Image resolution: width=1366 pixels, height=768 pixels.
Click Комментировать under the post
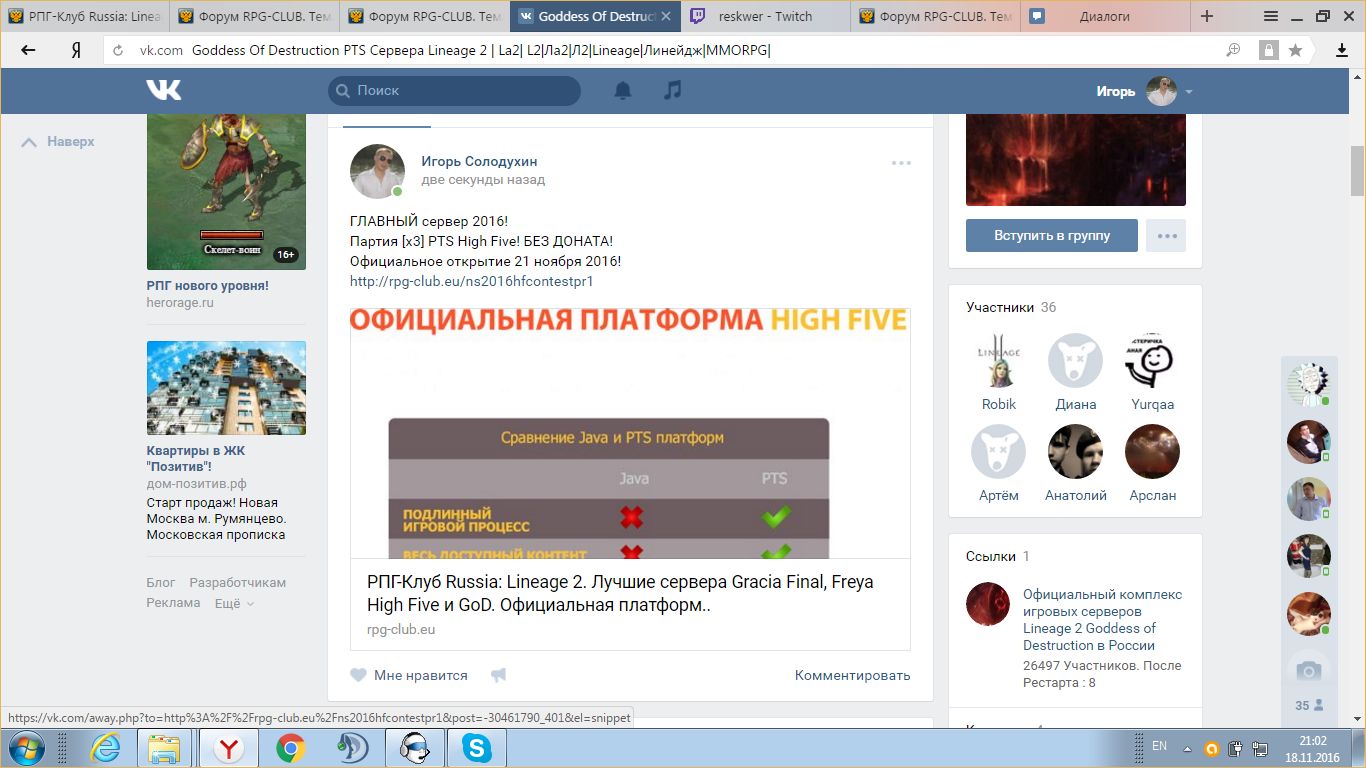852,675
